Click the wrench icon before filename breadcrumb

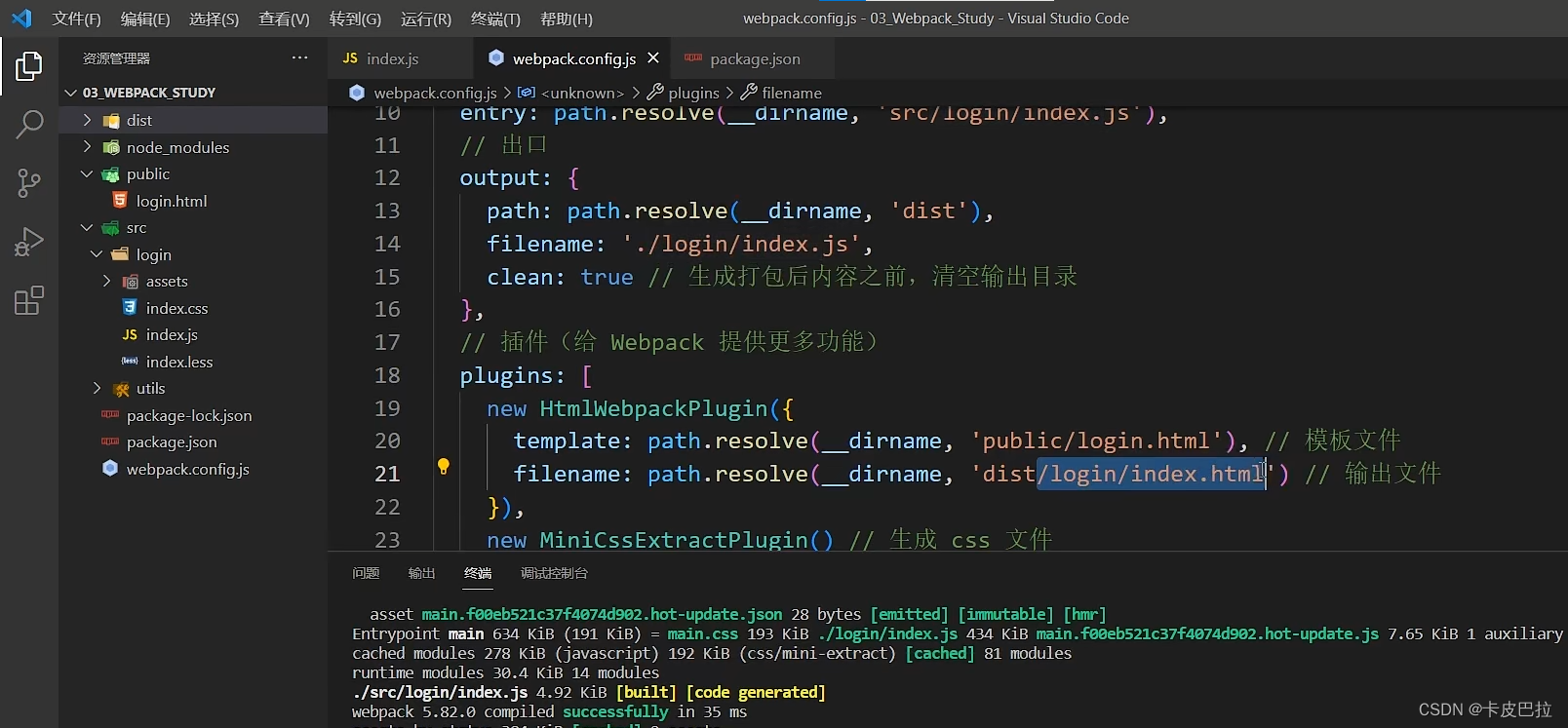749,93
